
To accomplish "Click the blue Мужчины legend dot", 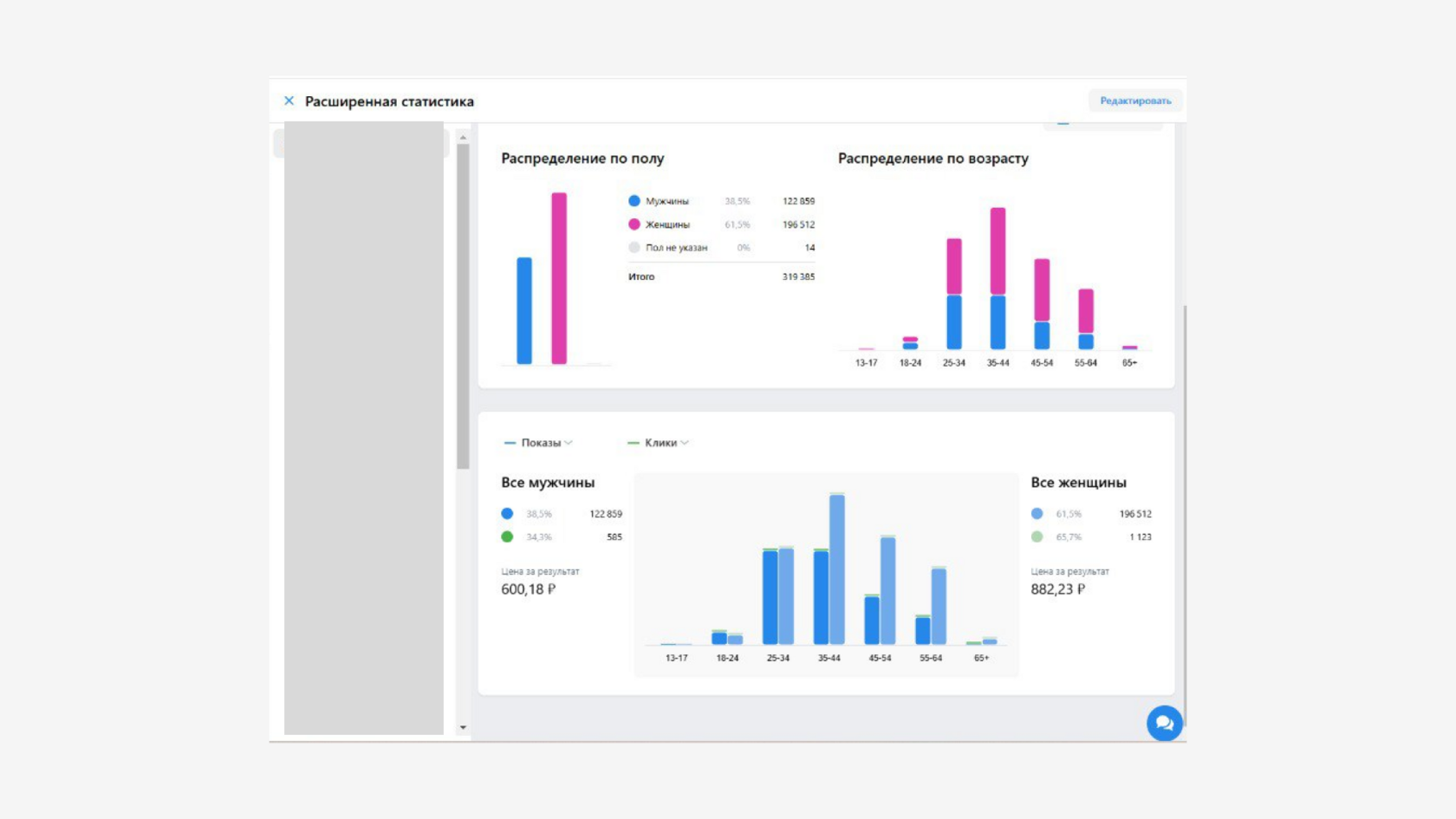I will pos(634,201).
